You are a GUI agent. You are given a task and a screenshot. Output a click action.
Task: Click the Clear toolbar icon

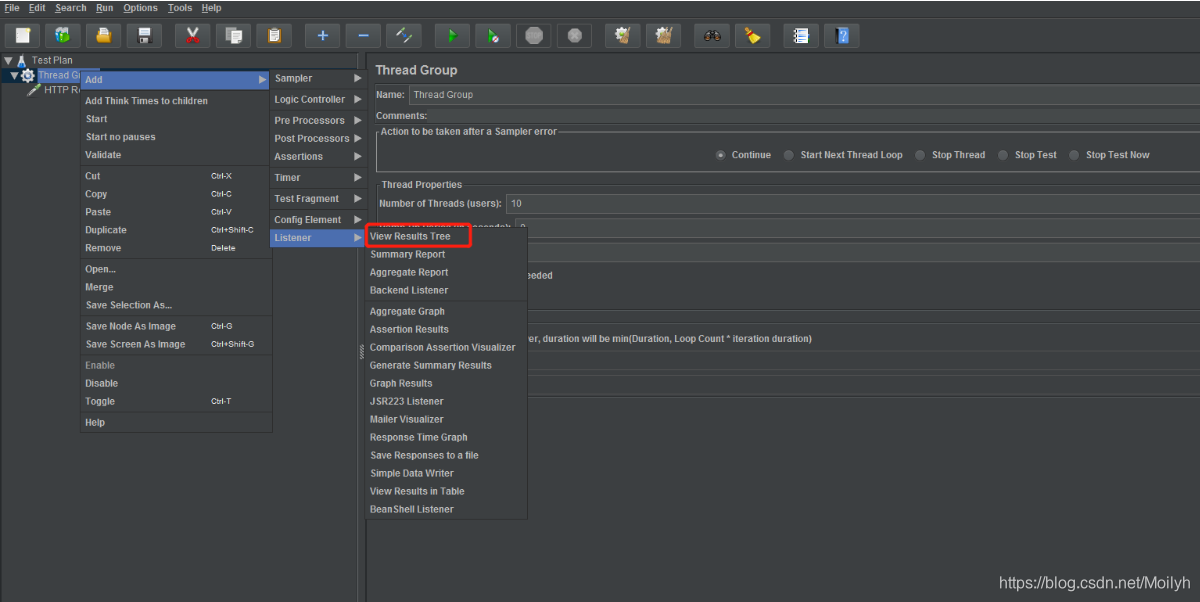pos(622,36)
